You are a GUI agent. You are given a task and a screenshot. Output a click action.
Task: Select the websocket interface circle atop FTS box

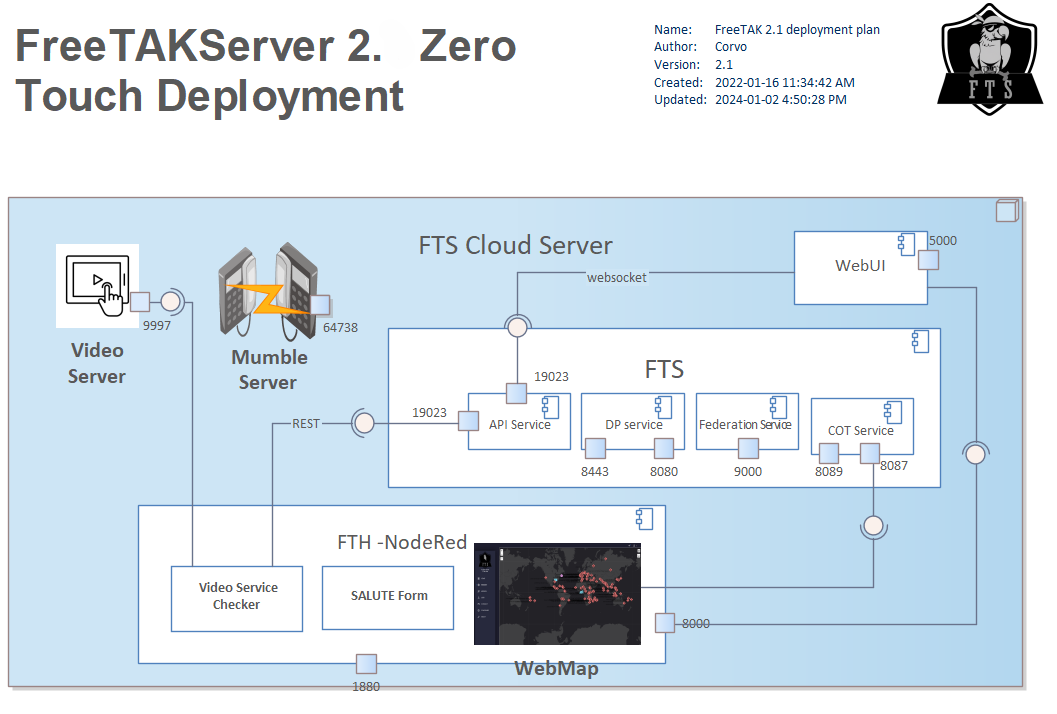tap(517, 327)
